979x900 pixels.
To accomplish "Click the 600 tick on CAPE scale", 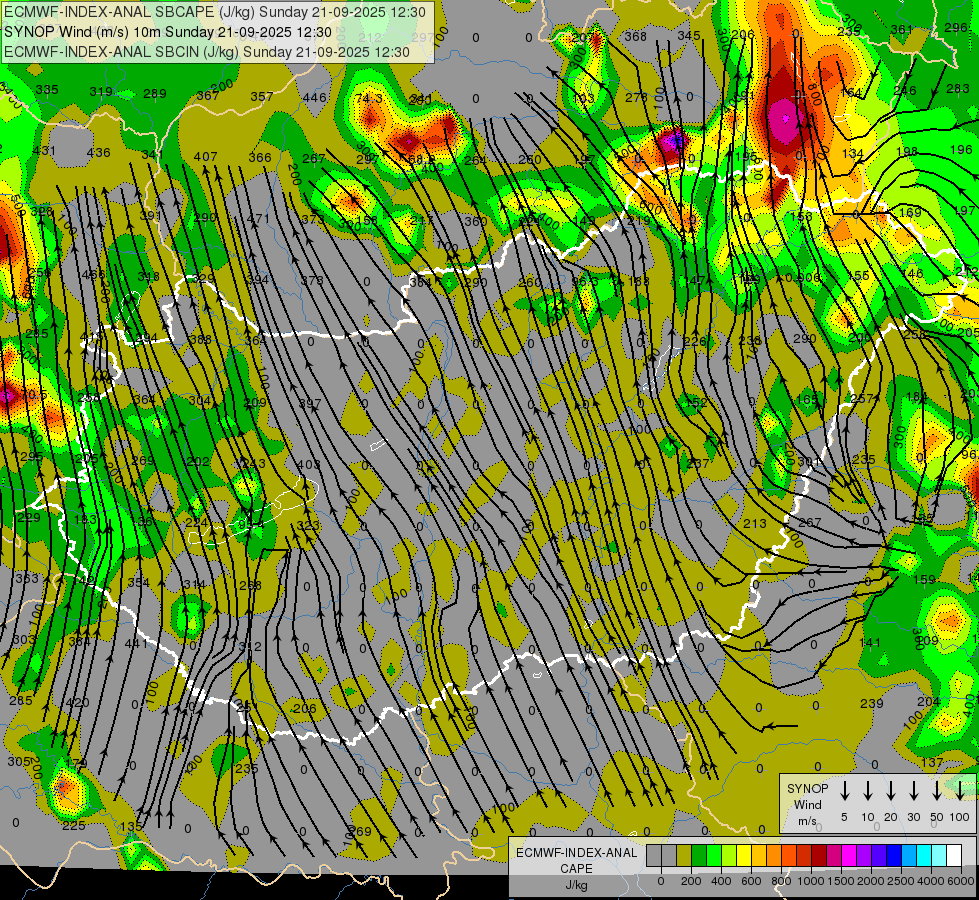I will click(751, 881).
